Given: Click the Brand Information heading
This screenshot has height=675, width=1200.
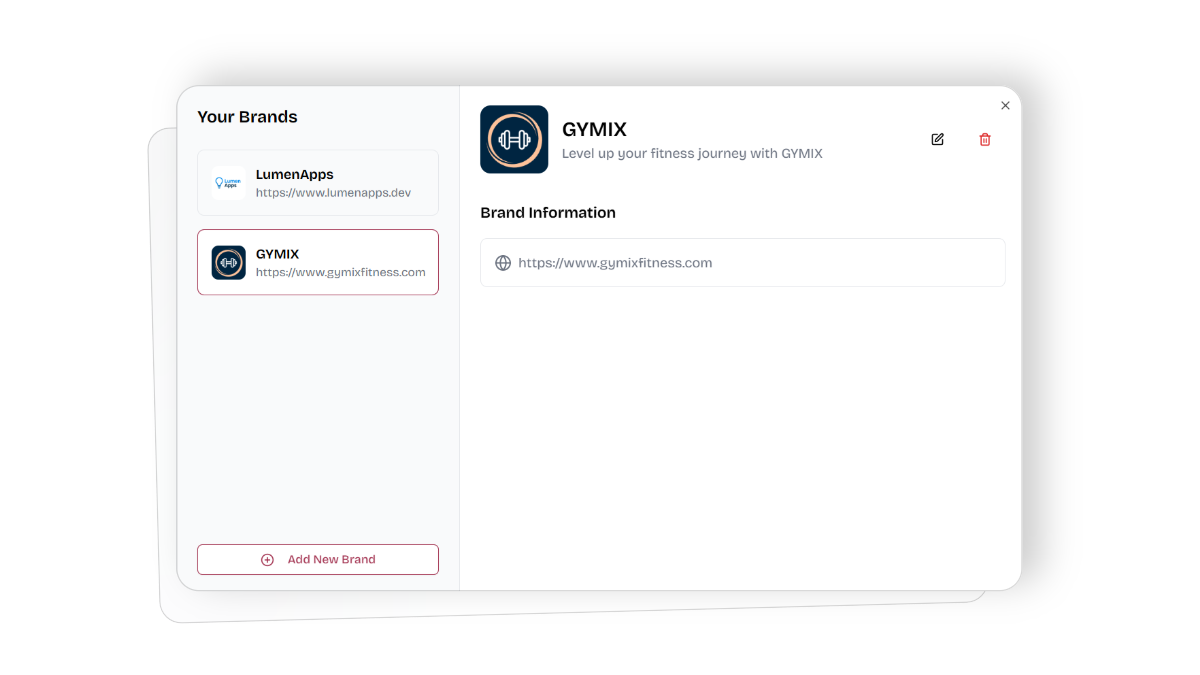Looking at the screenshot, I should tap(548, 212).
